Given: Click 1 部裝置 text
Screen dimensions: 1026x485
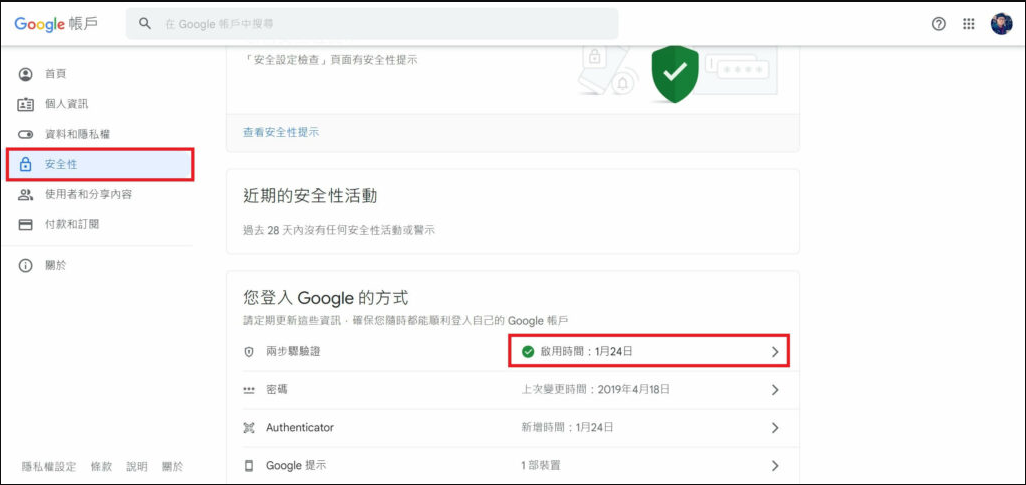Looking at the screenshot, I should [541, 466].
